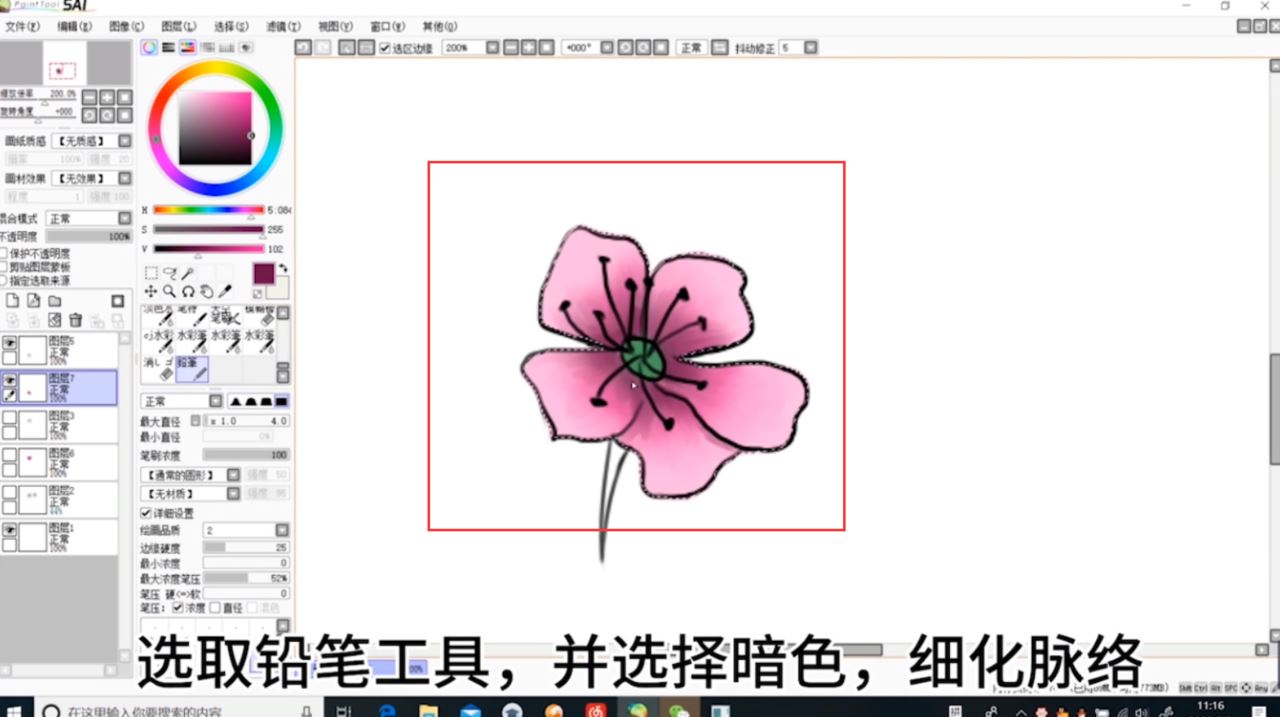Show the color mixer panel icon
Screen dimensions: 1280x717
pos(207,47)
